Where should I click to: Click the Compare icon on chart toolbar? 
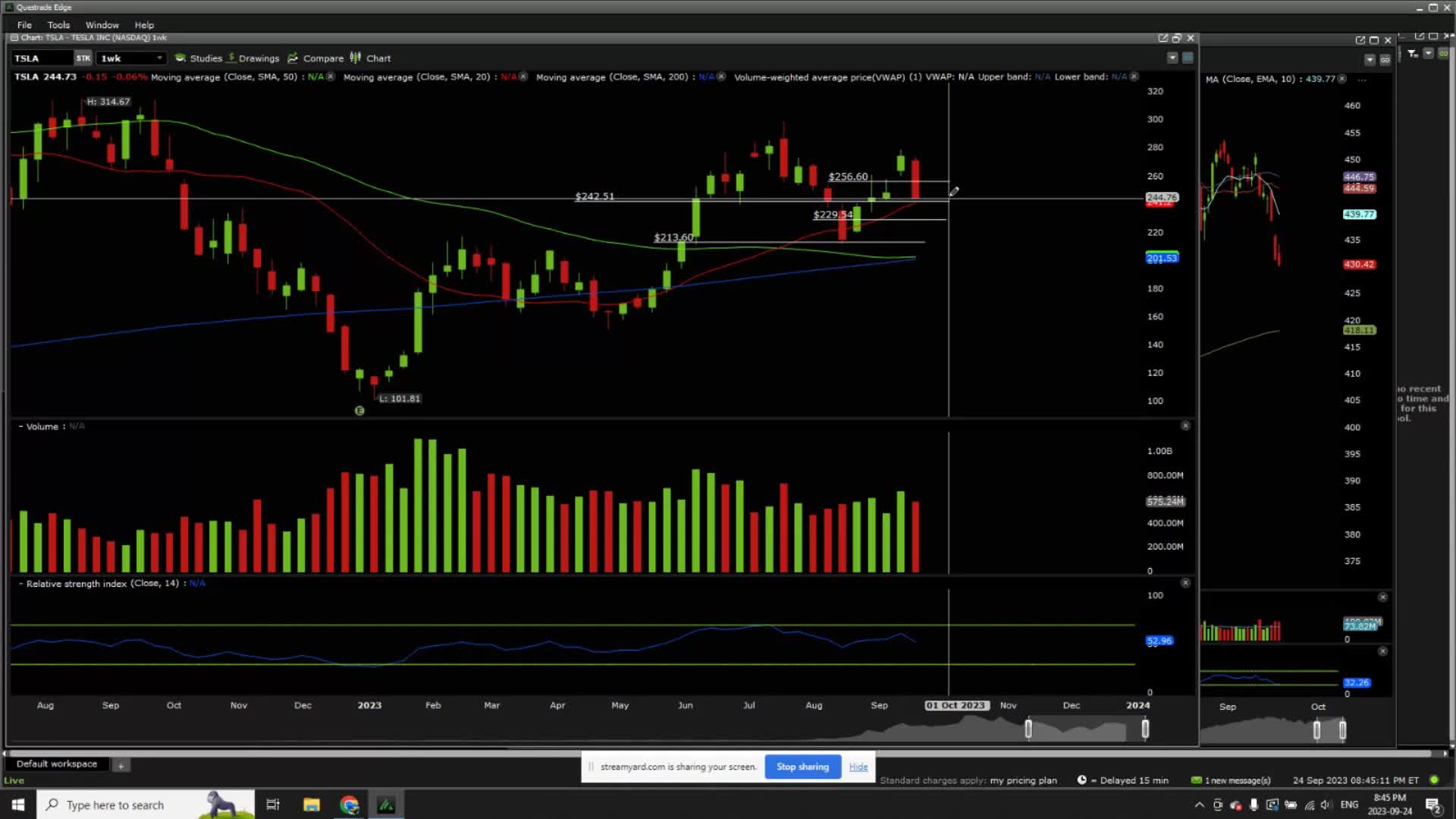(x=293, y=58)
